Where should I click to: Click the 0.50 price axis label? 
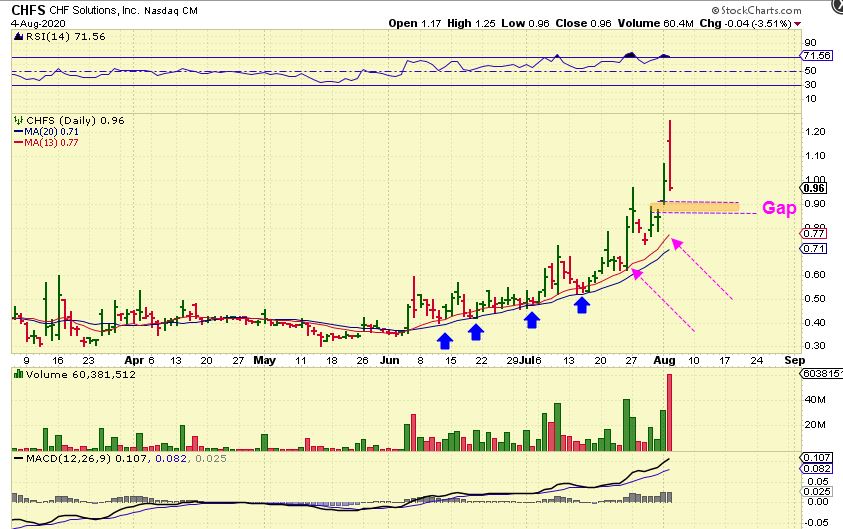tap(815, 298)
